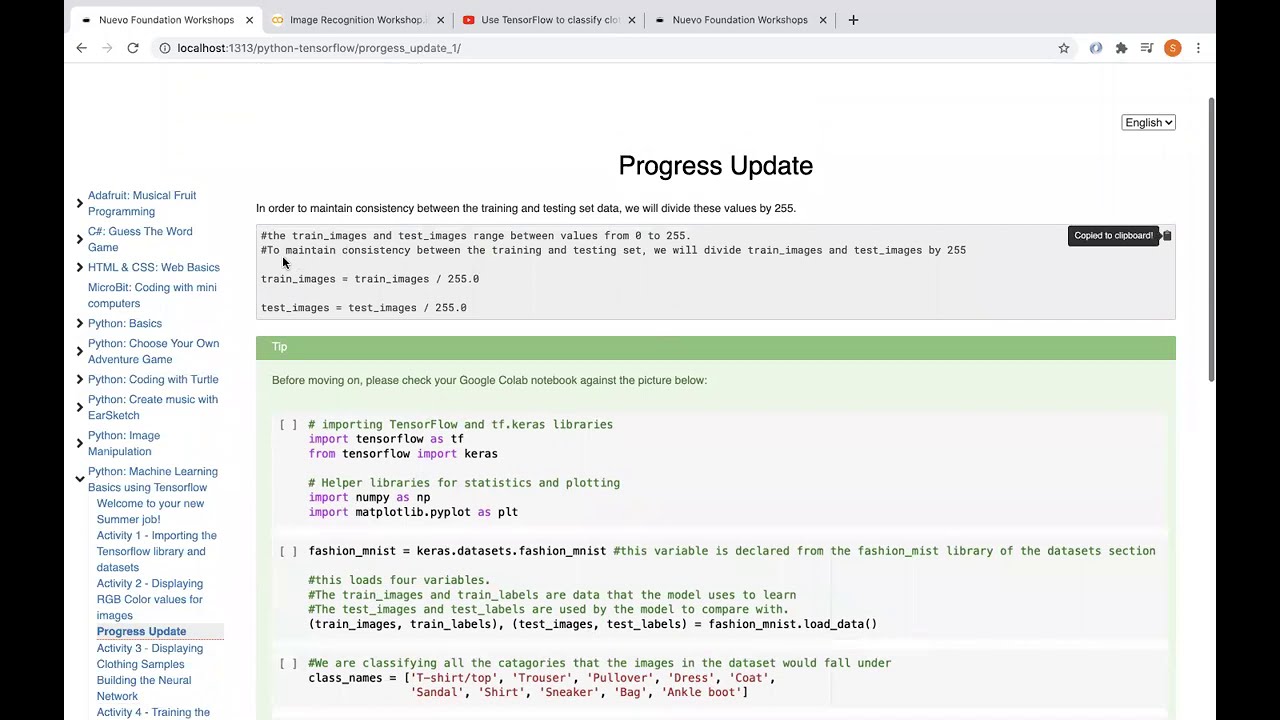Expand the C#: Guess The Word Game section
This screenshot has height=720, width=1280.
pyautogui.click(x=80, y=239)
